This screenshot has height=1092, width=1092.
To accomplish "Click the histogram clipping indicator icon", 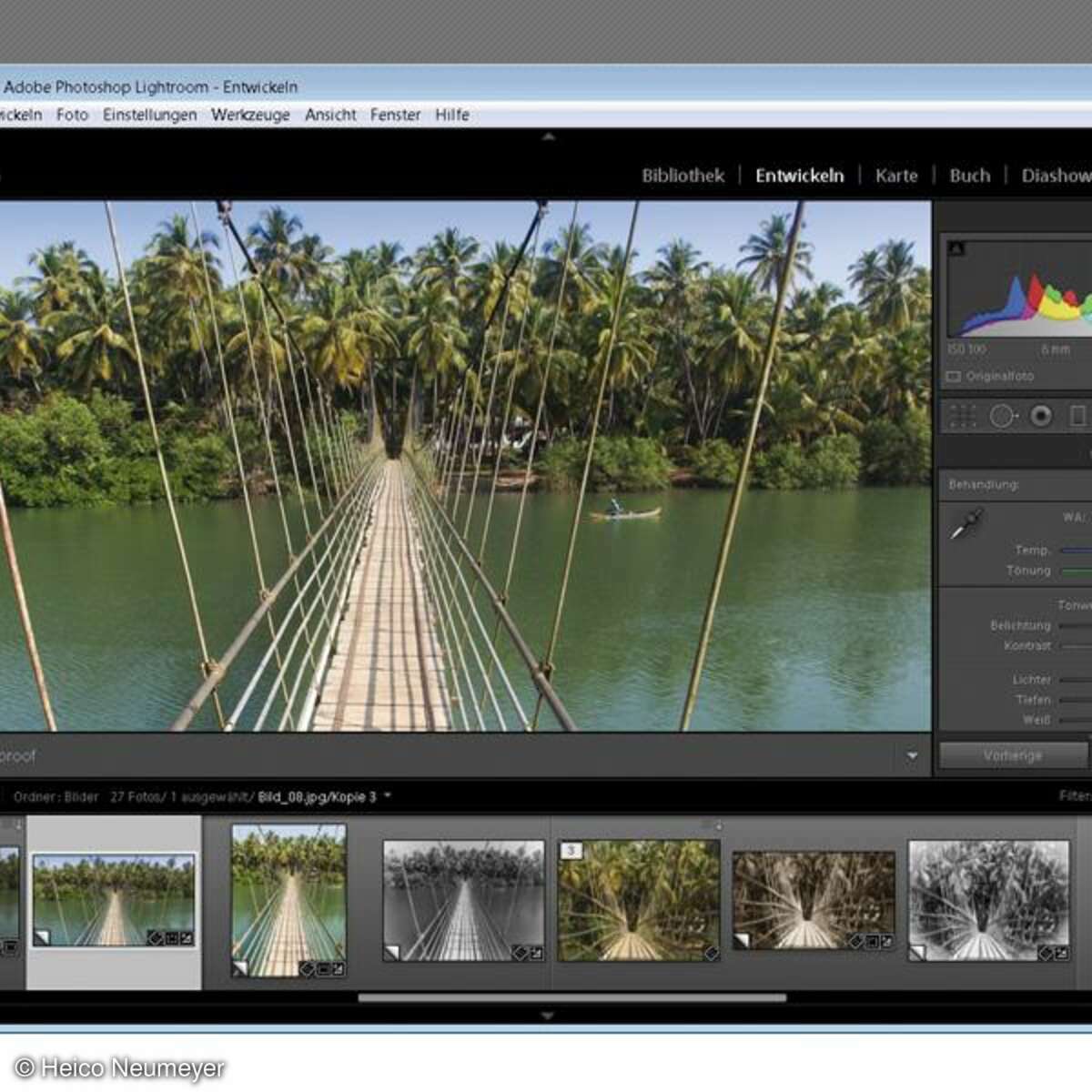I will click(955, 248).
